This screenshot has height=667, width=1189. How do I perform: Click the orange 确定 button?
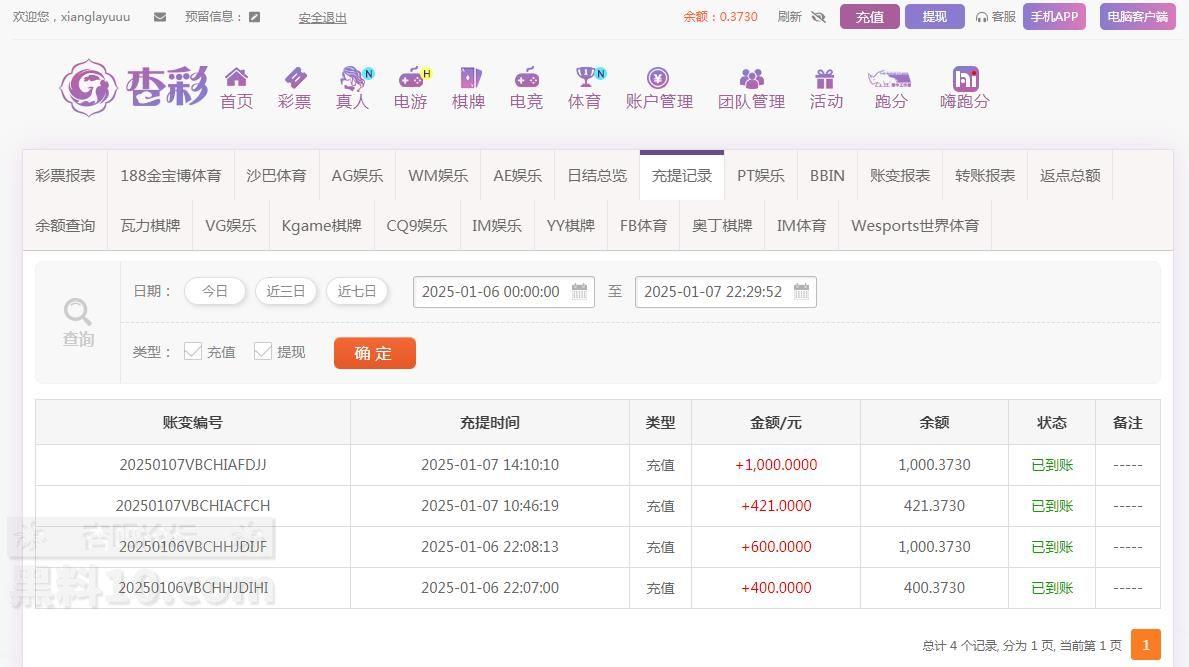[x=375, y=353]
